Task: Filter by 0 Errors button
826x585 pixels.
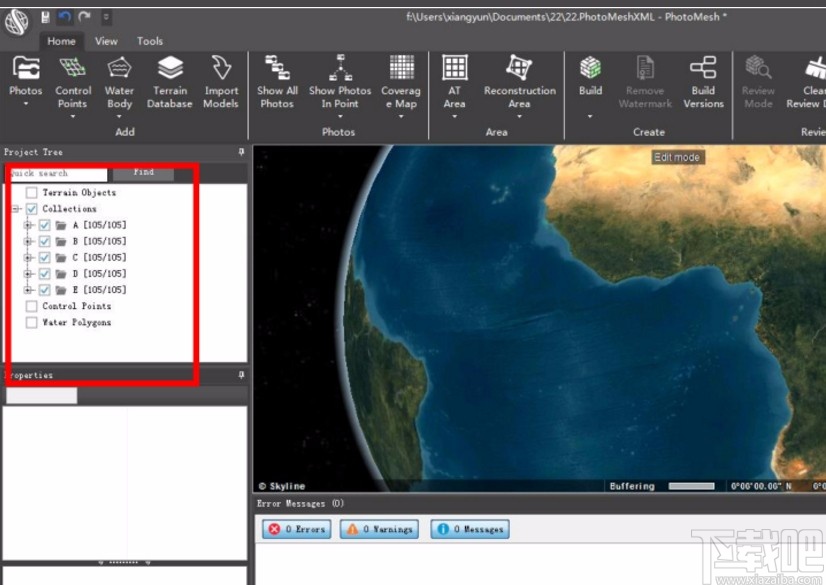Action: (297, 529)
